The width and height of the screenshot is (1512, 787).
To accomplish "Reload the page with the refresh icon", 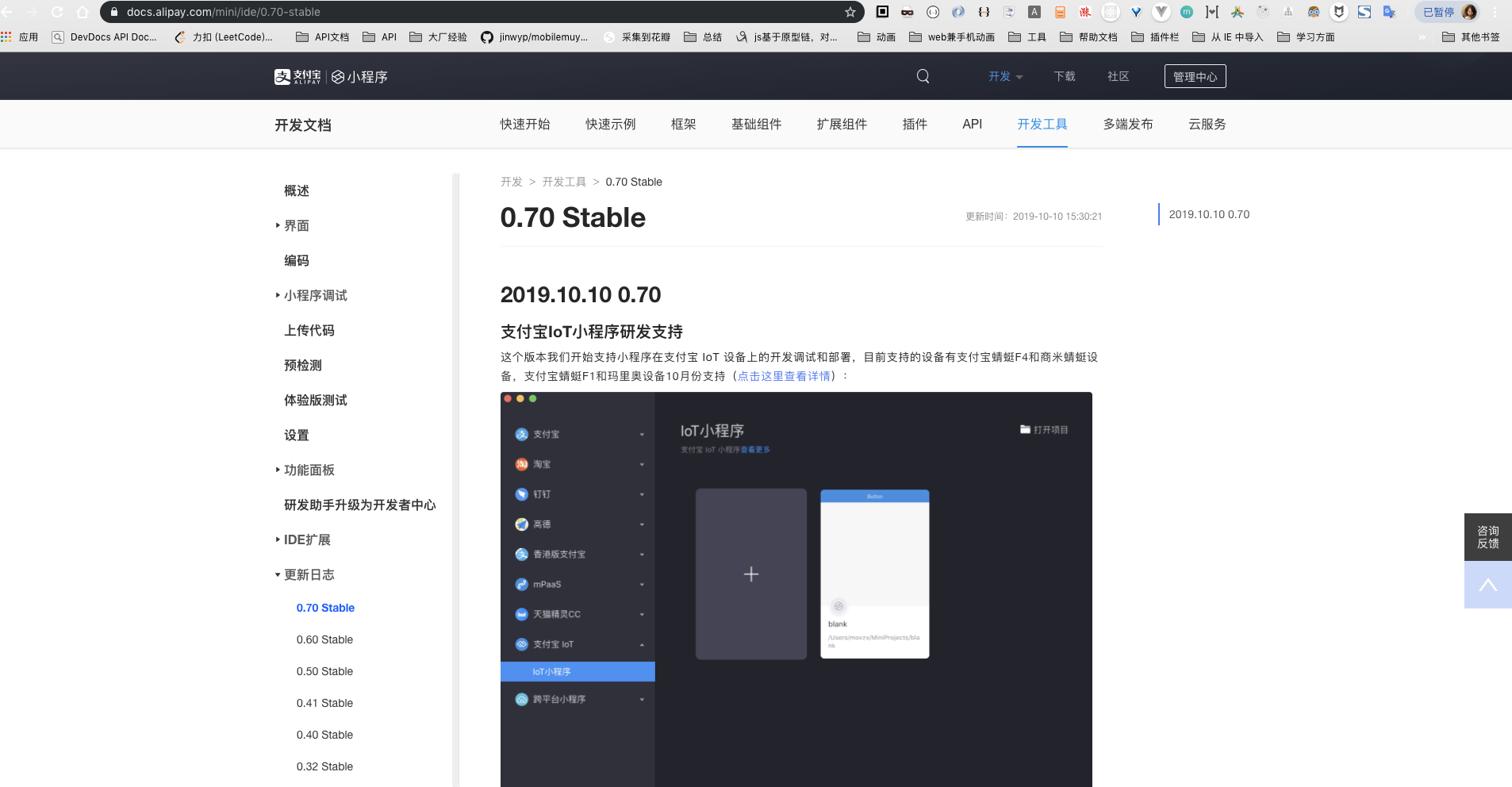I will coord(57,12).
